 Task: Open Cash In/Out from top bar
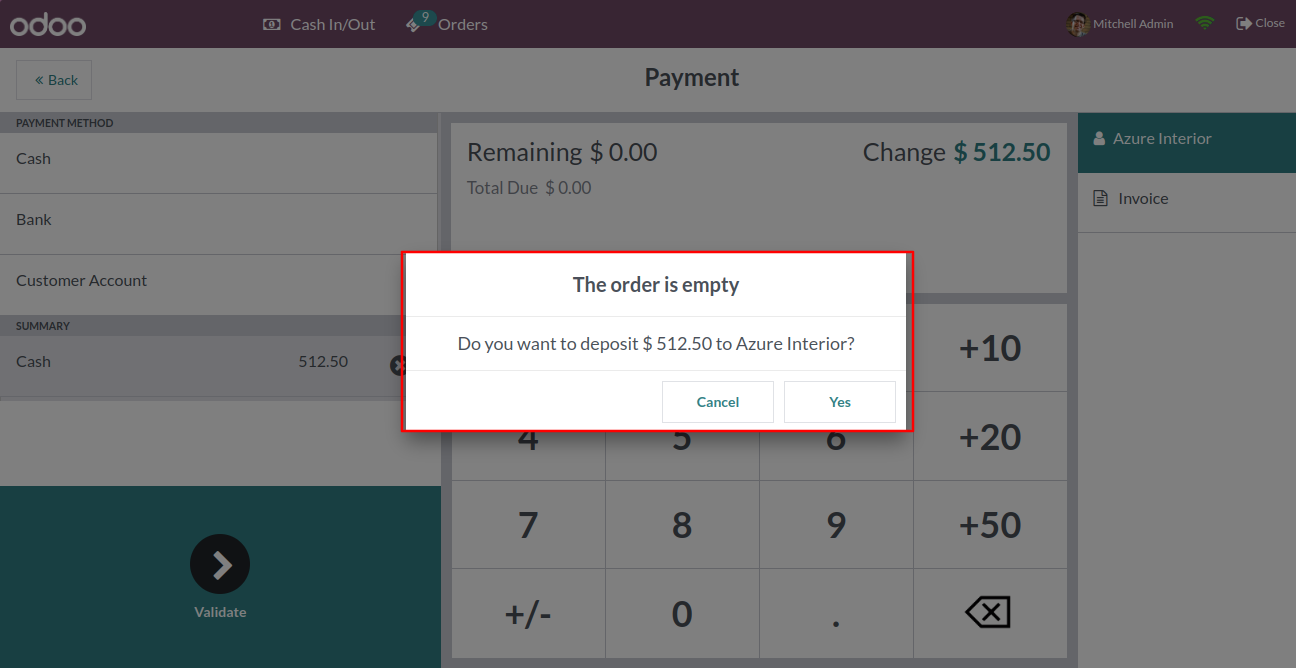click(319, 24)
